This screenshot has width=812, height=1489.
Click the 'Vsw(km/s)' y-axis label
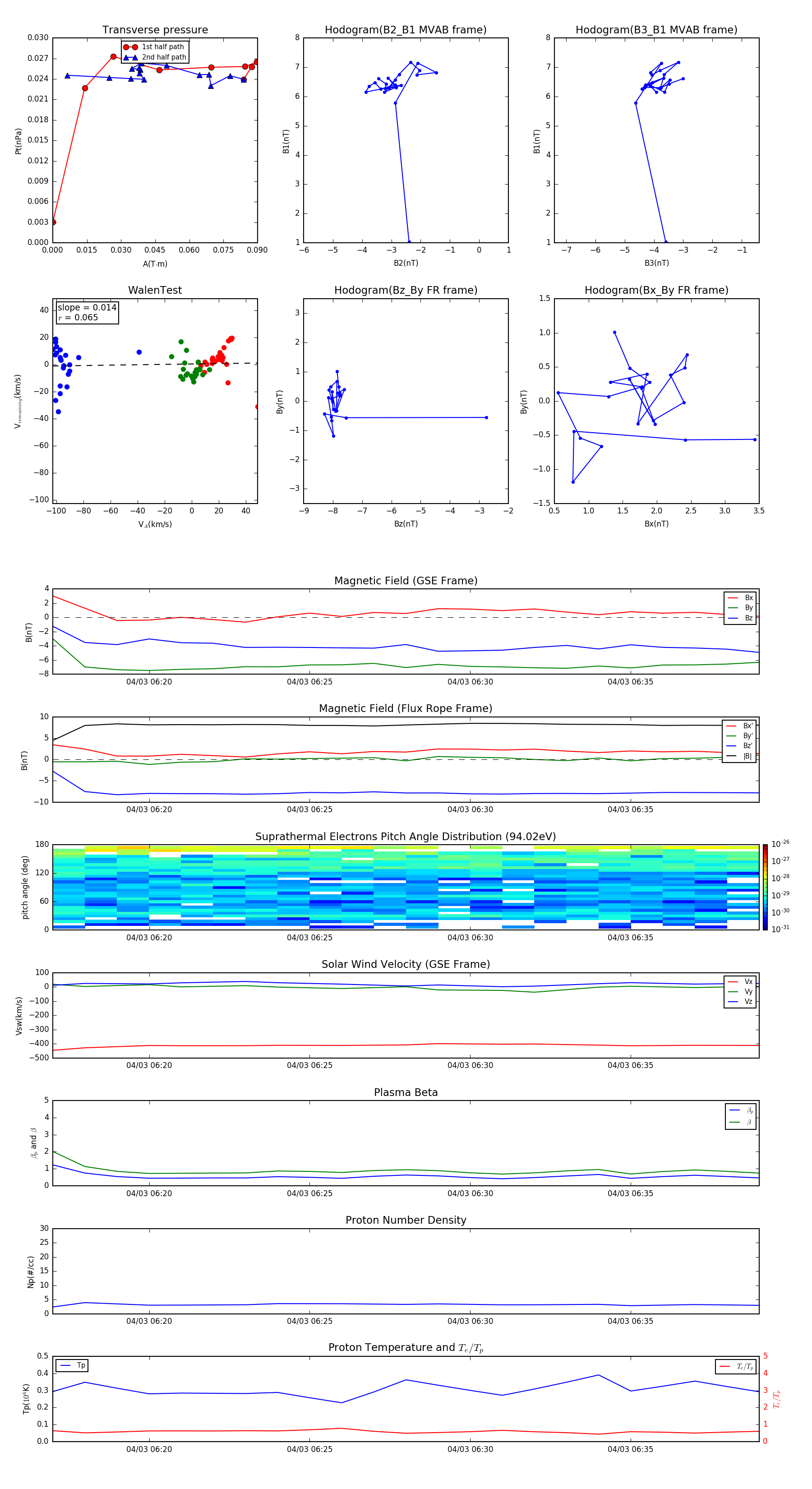pyautogui.click(x=18, y=1016)
